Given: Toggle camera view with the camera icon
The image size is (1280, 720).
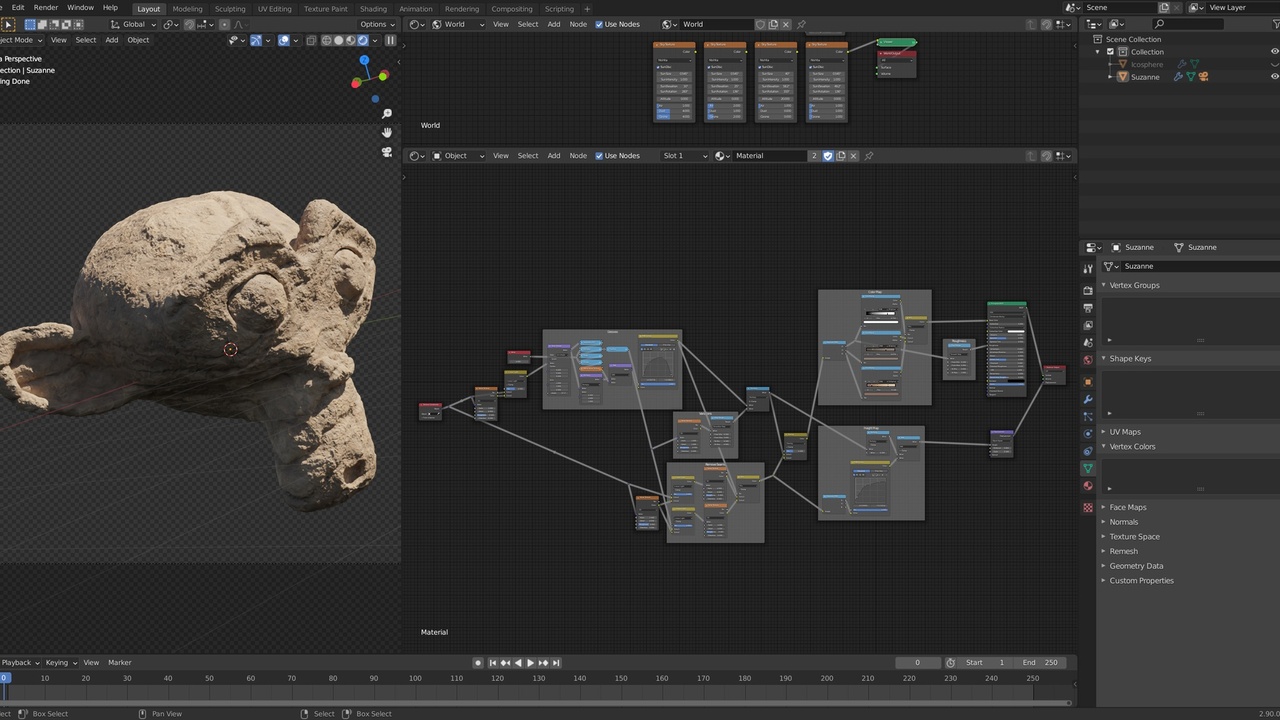Looking at the screenshot, I should click(x=387, y=152).
